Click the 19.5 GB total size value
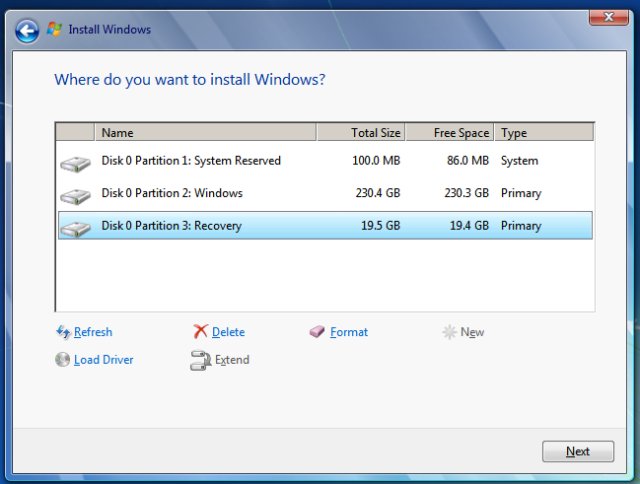 [x=381, y=226]
